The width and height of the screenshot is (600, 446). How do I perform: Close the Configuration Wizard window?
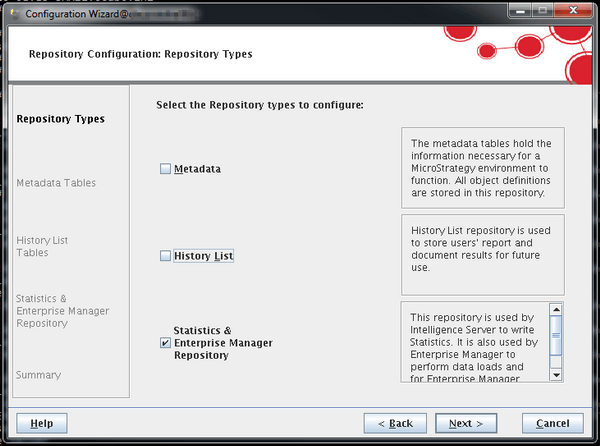575,9
